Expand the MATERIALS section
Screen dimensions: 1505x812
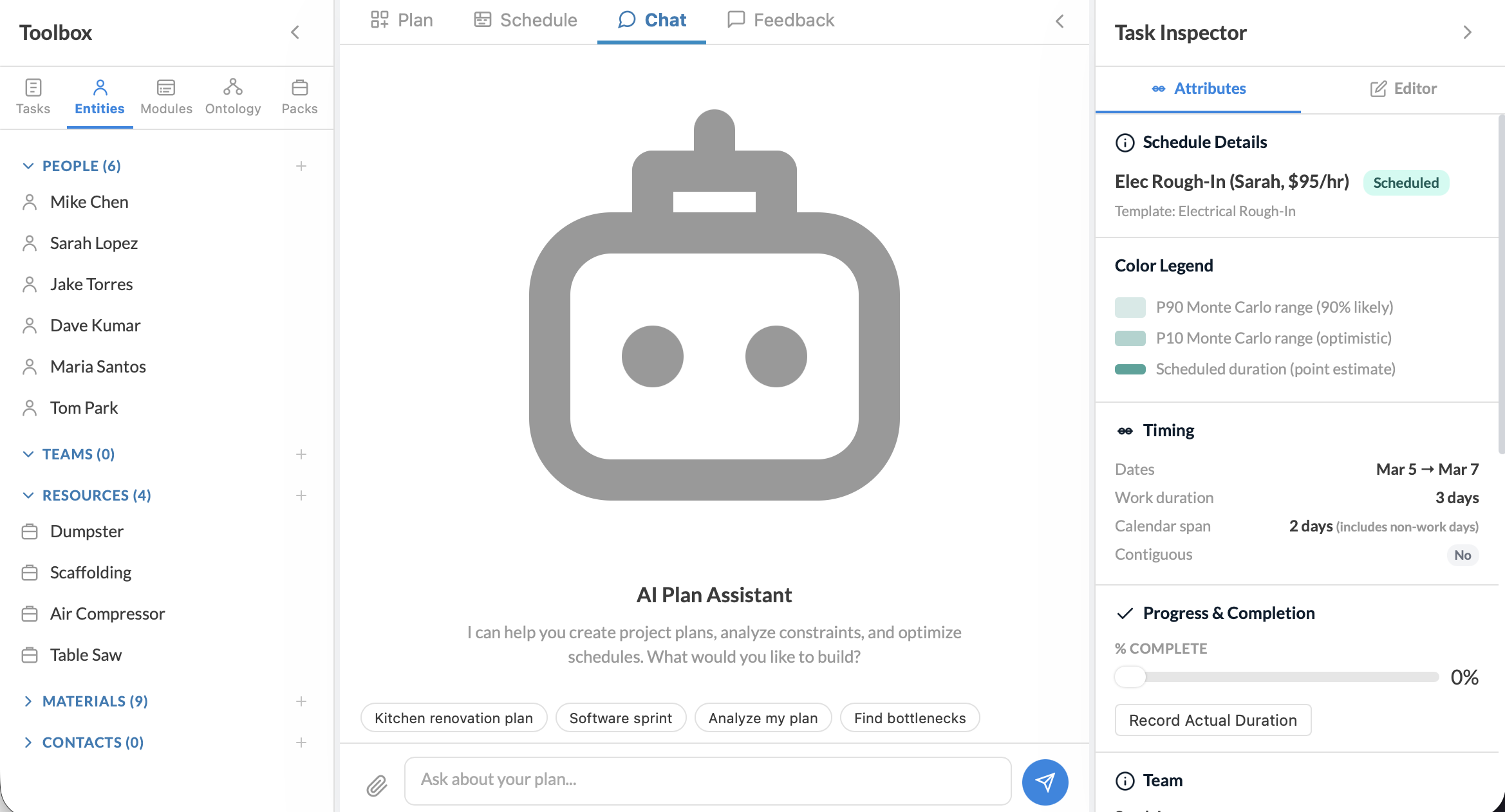pyautogui.click(x=28, y=701)
